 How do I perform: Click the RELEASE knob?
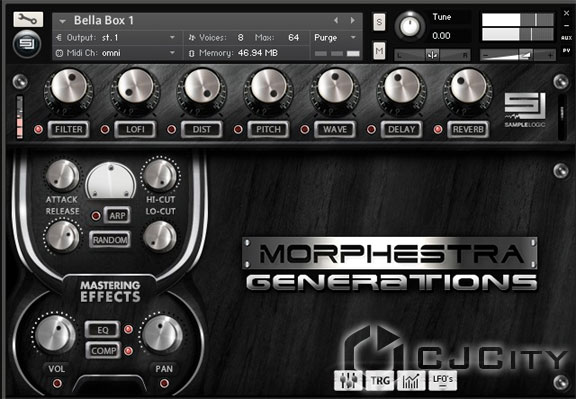(x=62, y=236)
